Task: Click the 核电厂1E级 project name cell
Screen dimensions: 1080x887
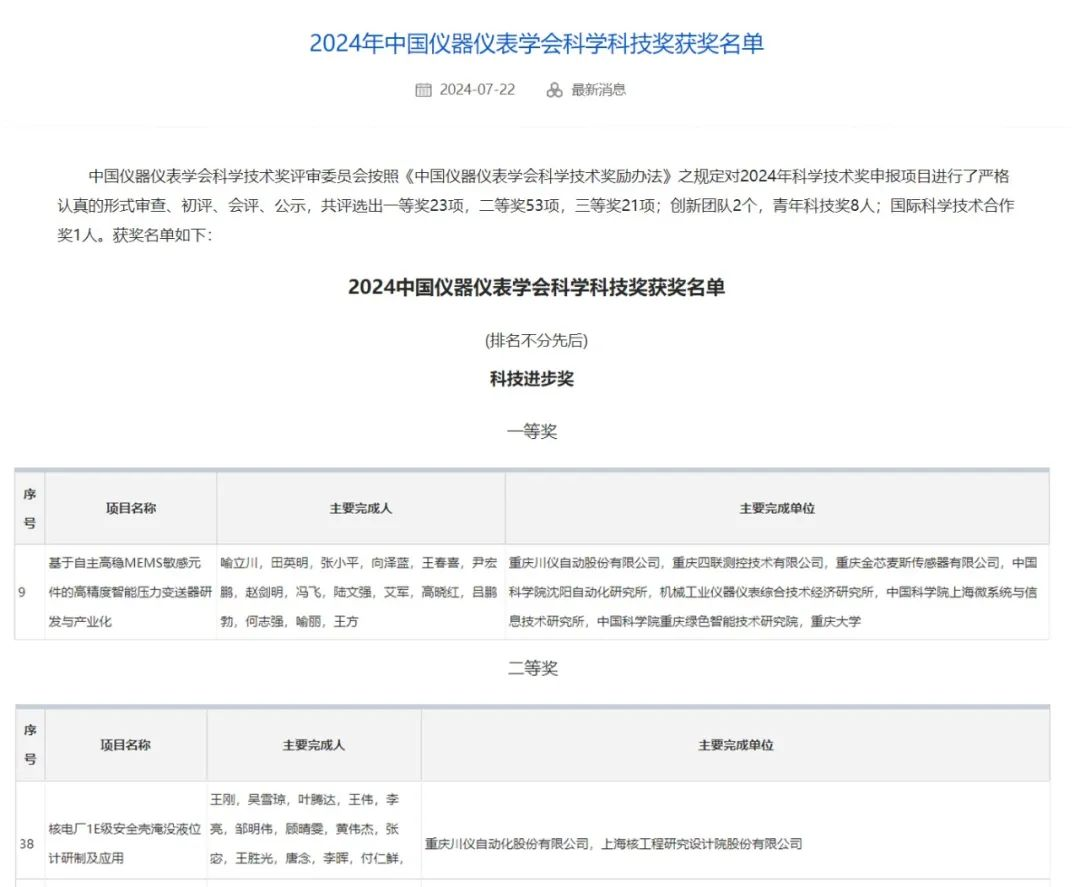Action: [x=125, y=843]
